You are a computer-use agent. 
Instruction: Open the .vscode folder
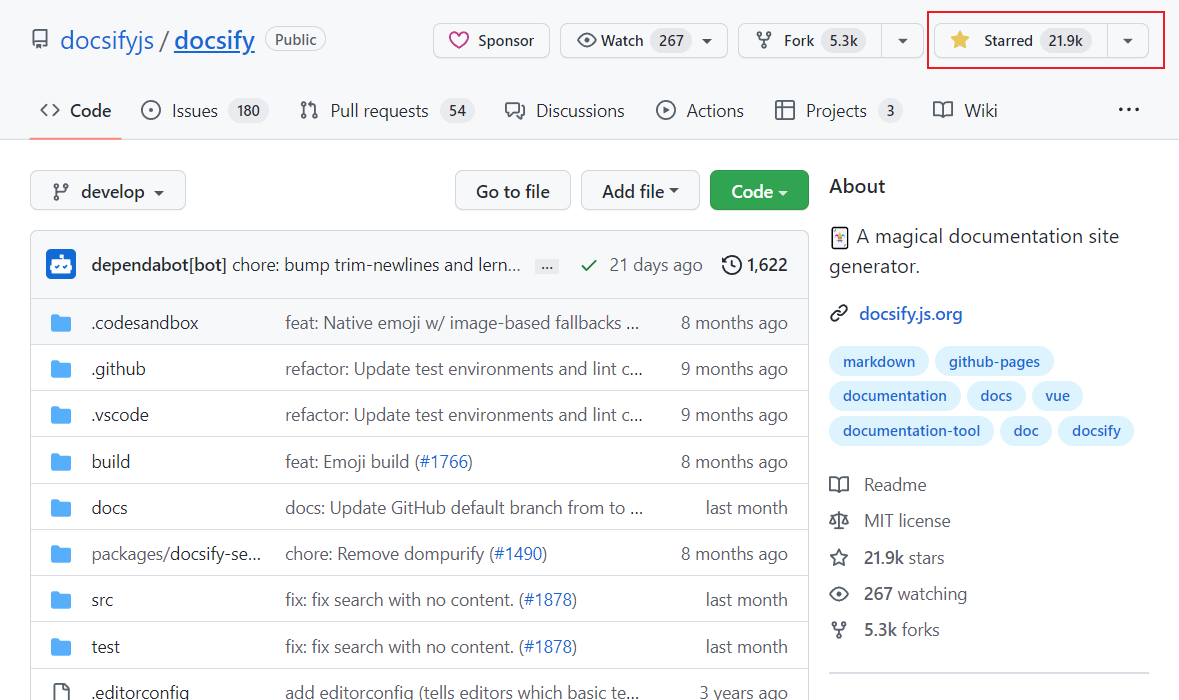point(120,414)
